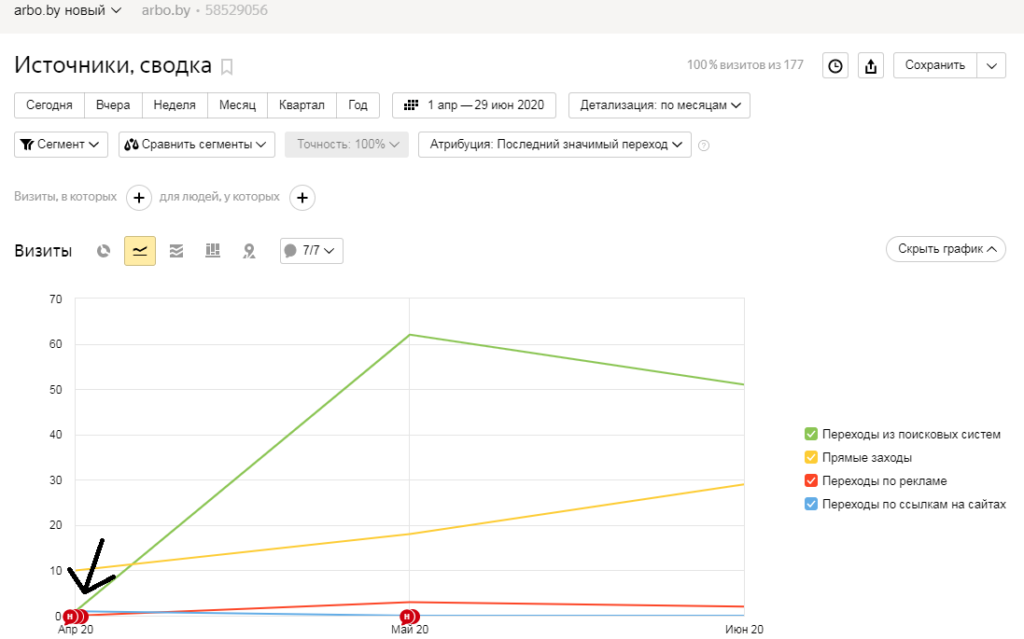1024x639 pixels.
Task: Toggle Переходы по рекламе series checkbox
Action: click(x=811, y=481)
